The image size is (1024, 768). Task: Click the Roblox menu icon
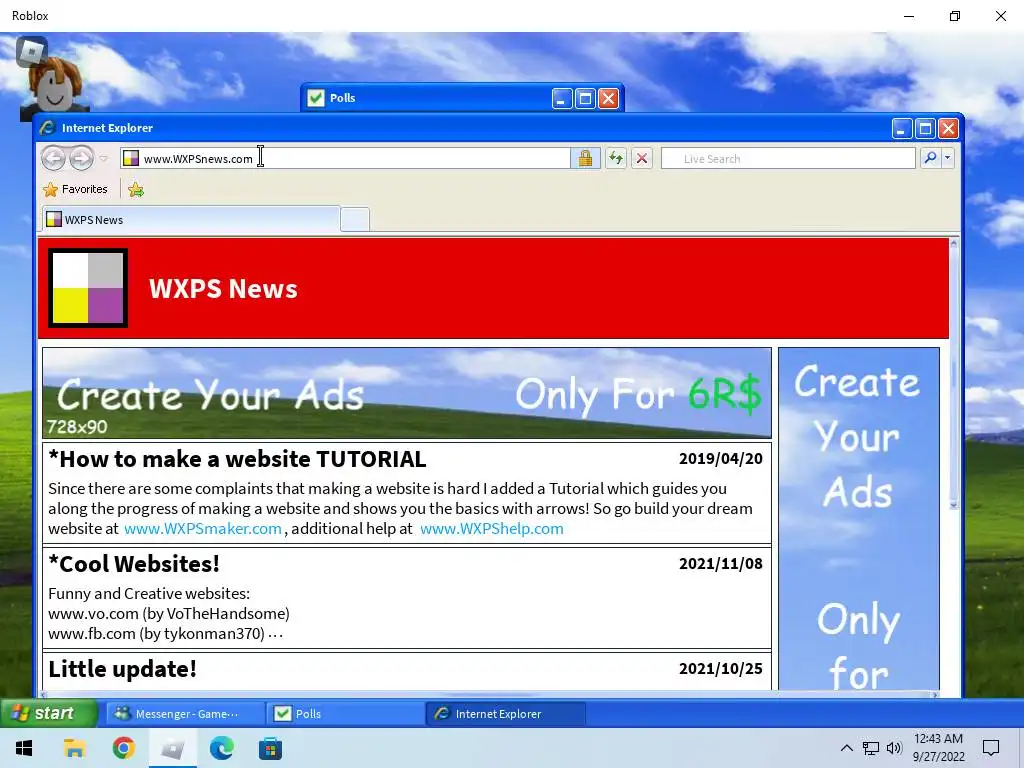point(31,52)
